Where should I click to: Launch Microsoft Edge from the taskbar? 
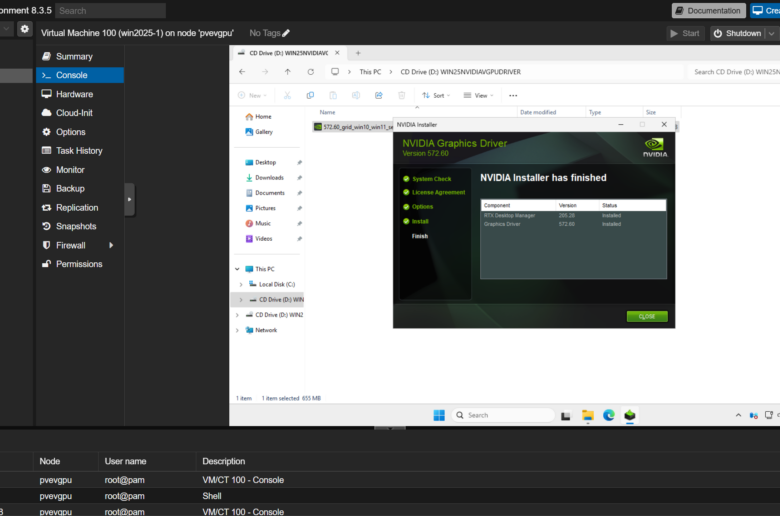pyautogui.click(x=609, y=415)
